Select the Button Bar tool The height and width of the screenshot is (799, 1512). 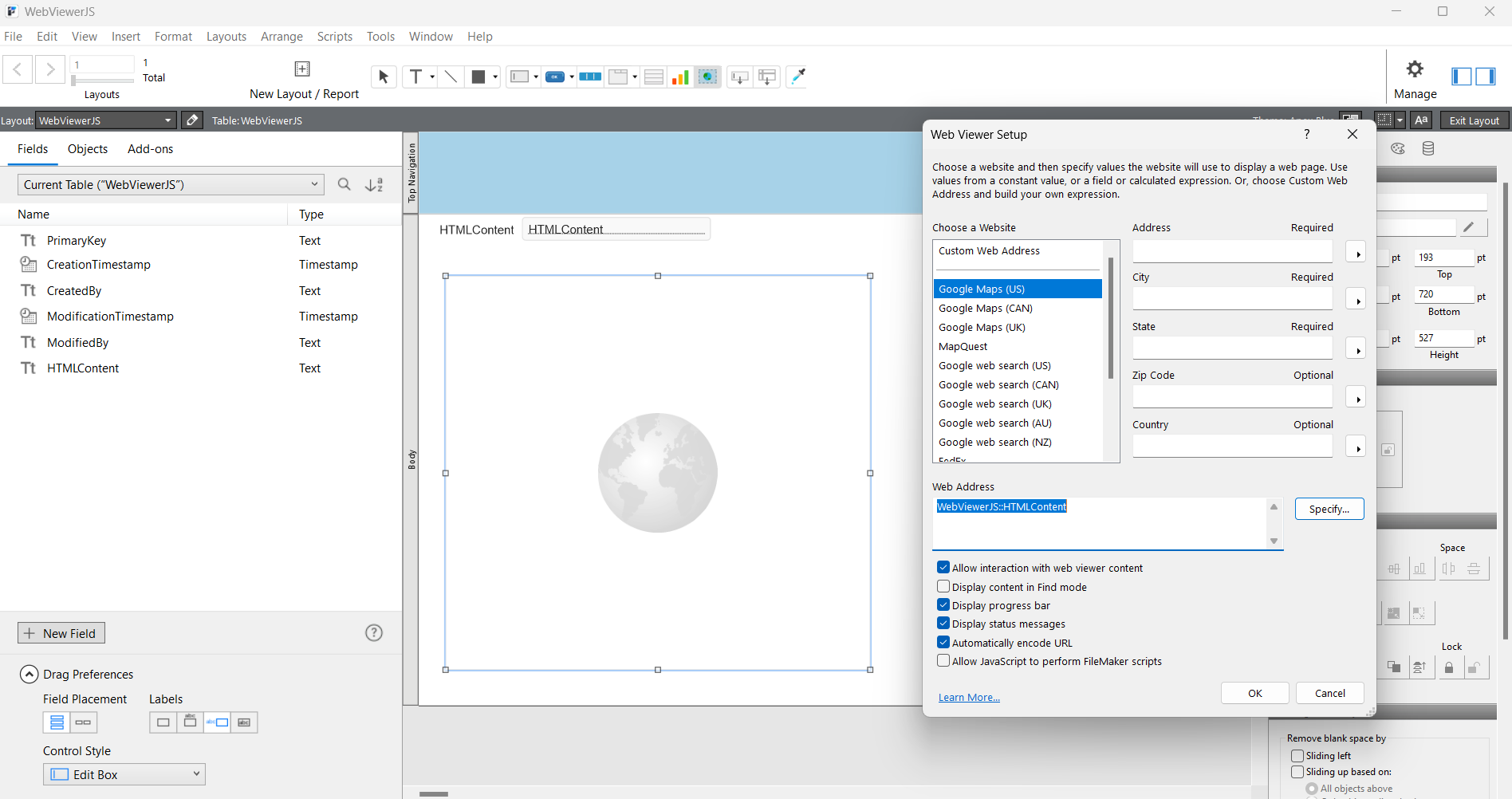590,77
